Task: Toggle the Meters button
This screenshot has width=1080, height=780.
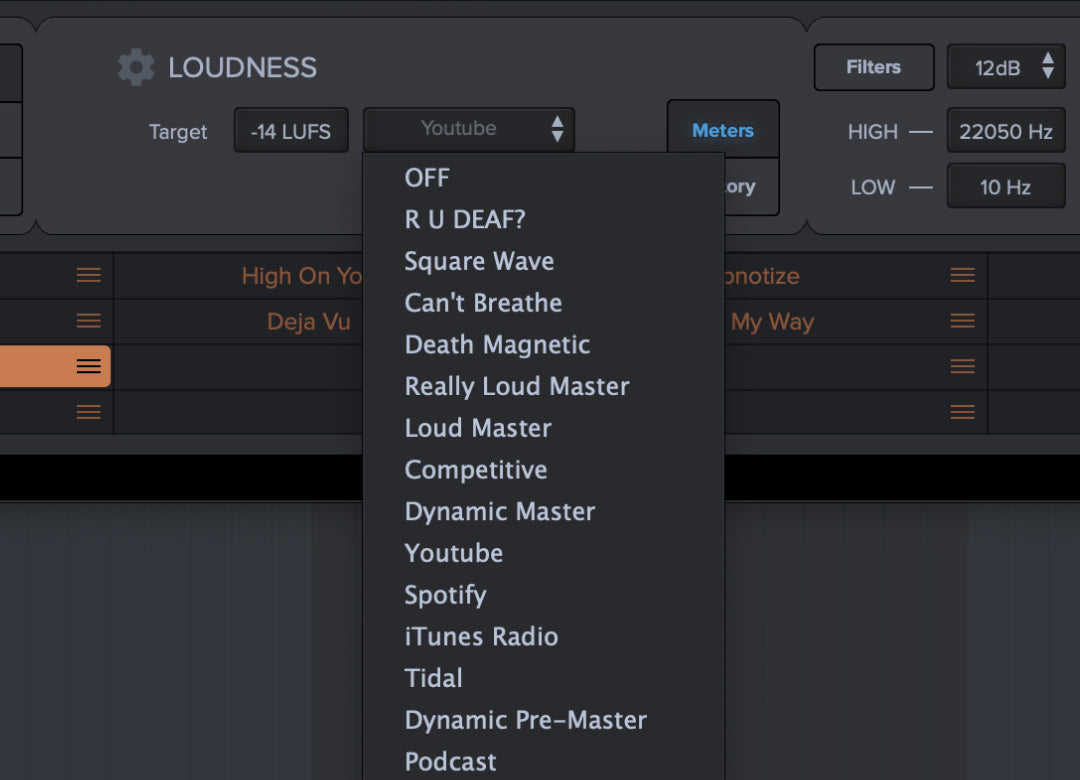Action: click(x=722, y=130)
